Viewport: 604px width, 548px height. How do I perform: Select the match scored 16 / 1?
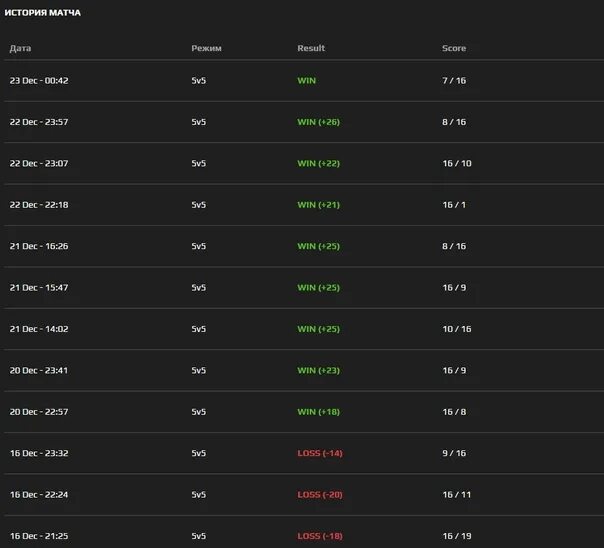point(454,205)
